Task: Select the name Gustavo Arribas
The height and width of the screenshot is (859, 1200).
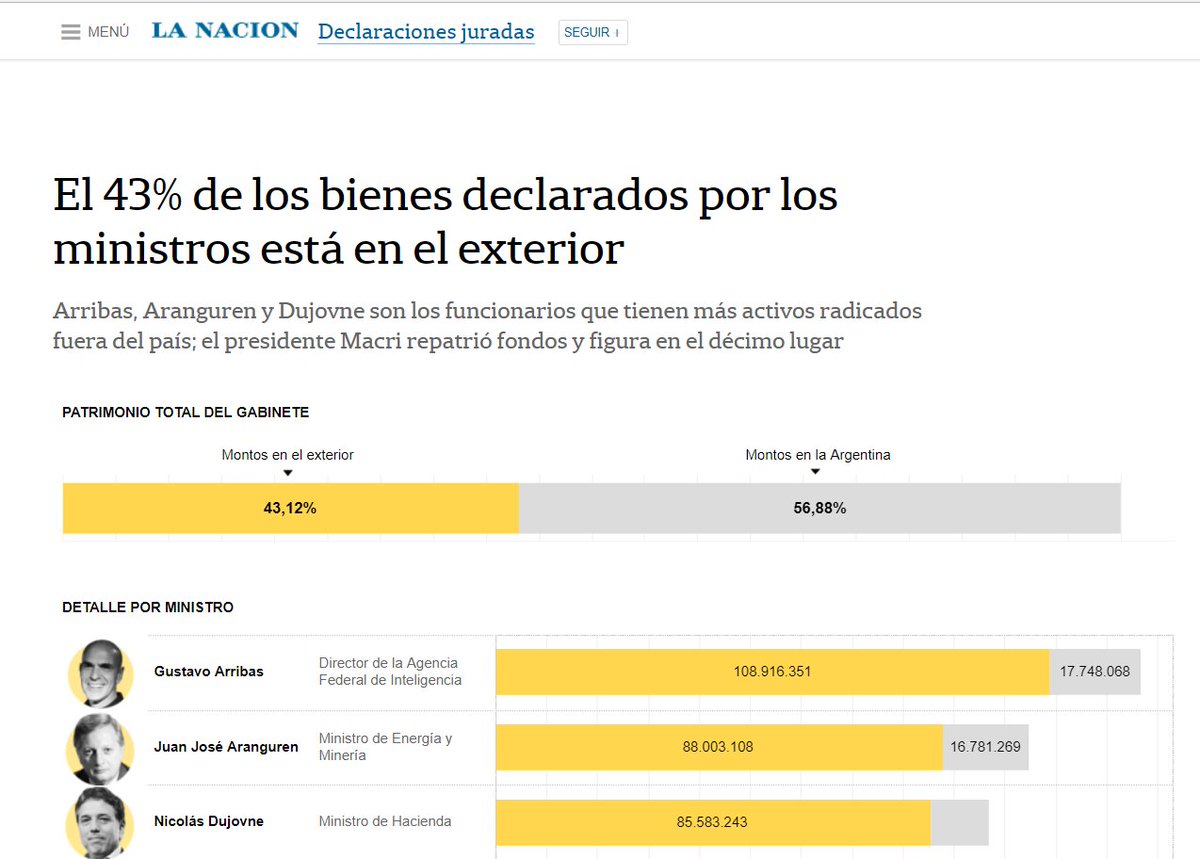Action: click(209, 671)
